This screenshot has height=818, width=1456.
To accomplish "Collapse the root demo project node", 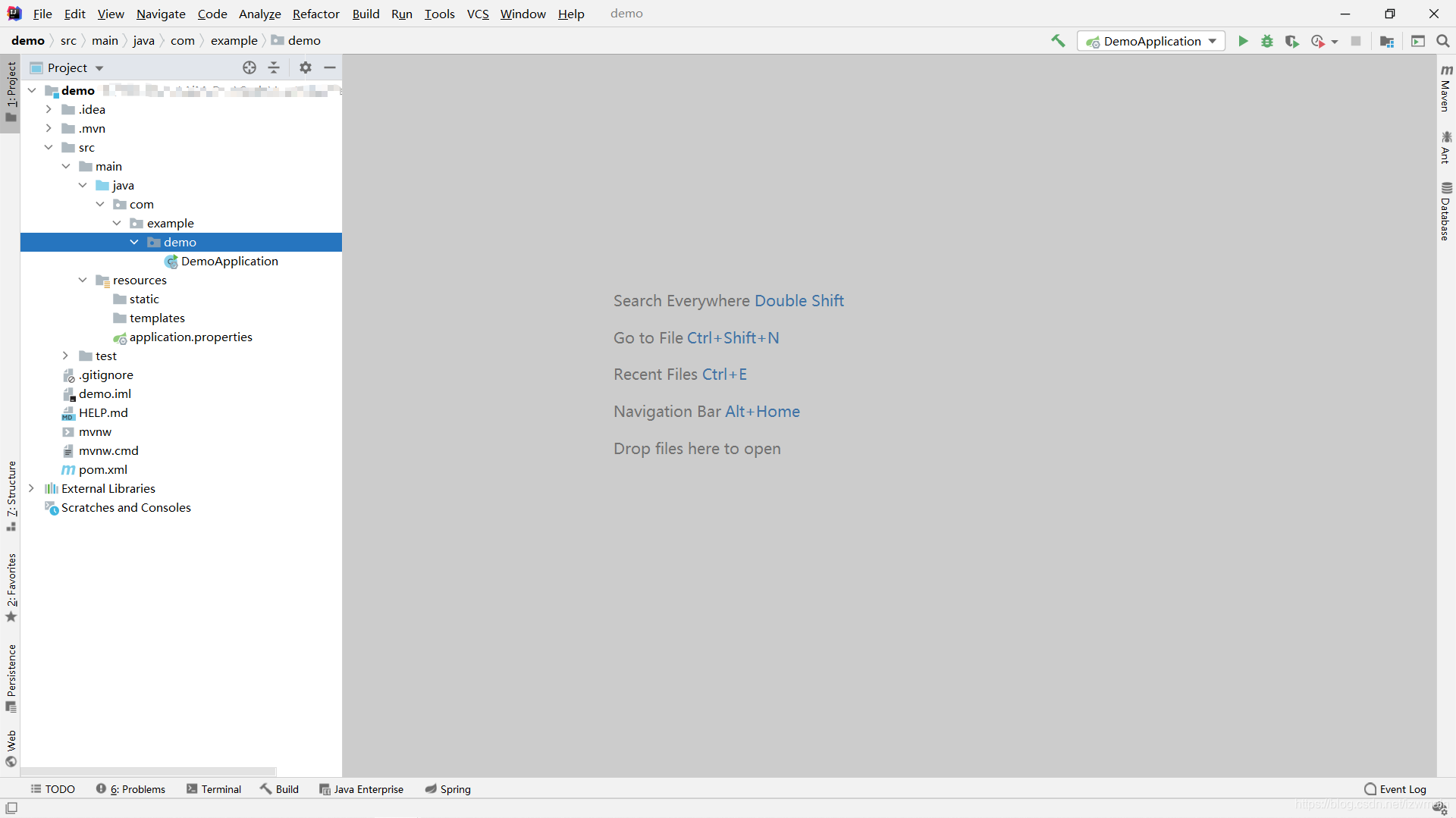I will pos(32,90).
